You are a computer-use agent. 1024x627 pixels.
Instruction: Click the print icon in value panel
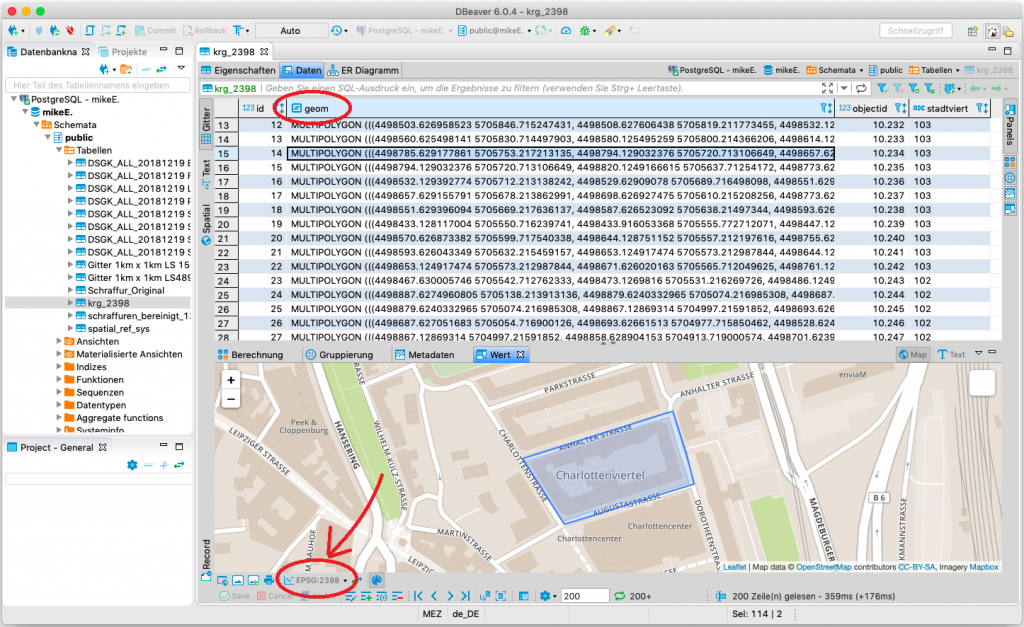pyautogui.click(x=269, y=580)
